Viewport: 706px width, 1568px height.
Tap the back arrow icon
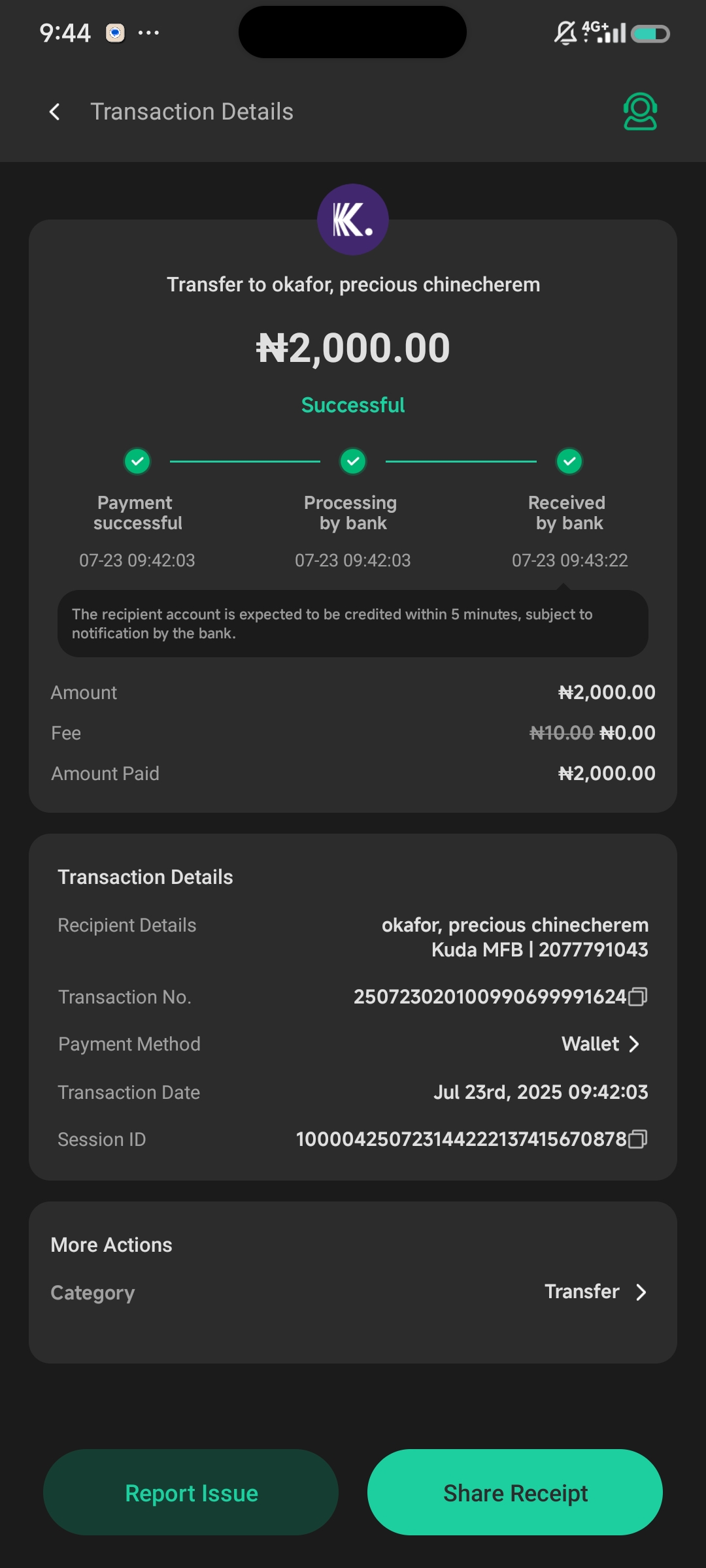point(55,112)
